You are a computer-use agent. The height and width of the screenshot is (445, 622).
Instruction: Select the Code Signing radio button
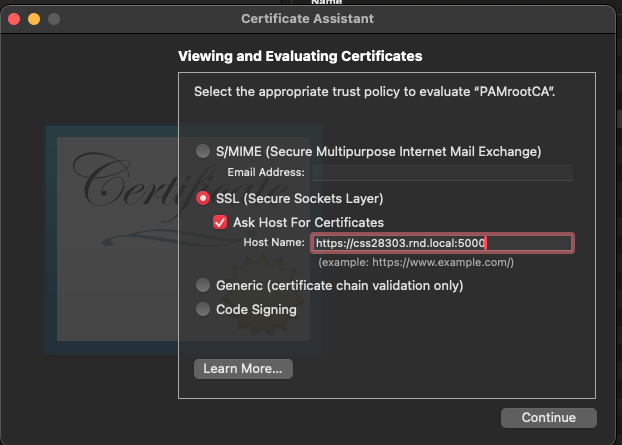(x=203, y=309)
